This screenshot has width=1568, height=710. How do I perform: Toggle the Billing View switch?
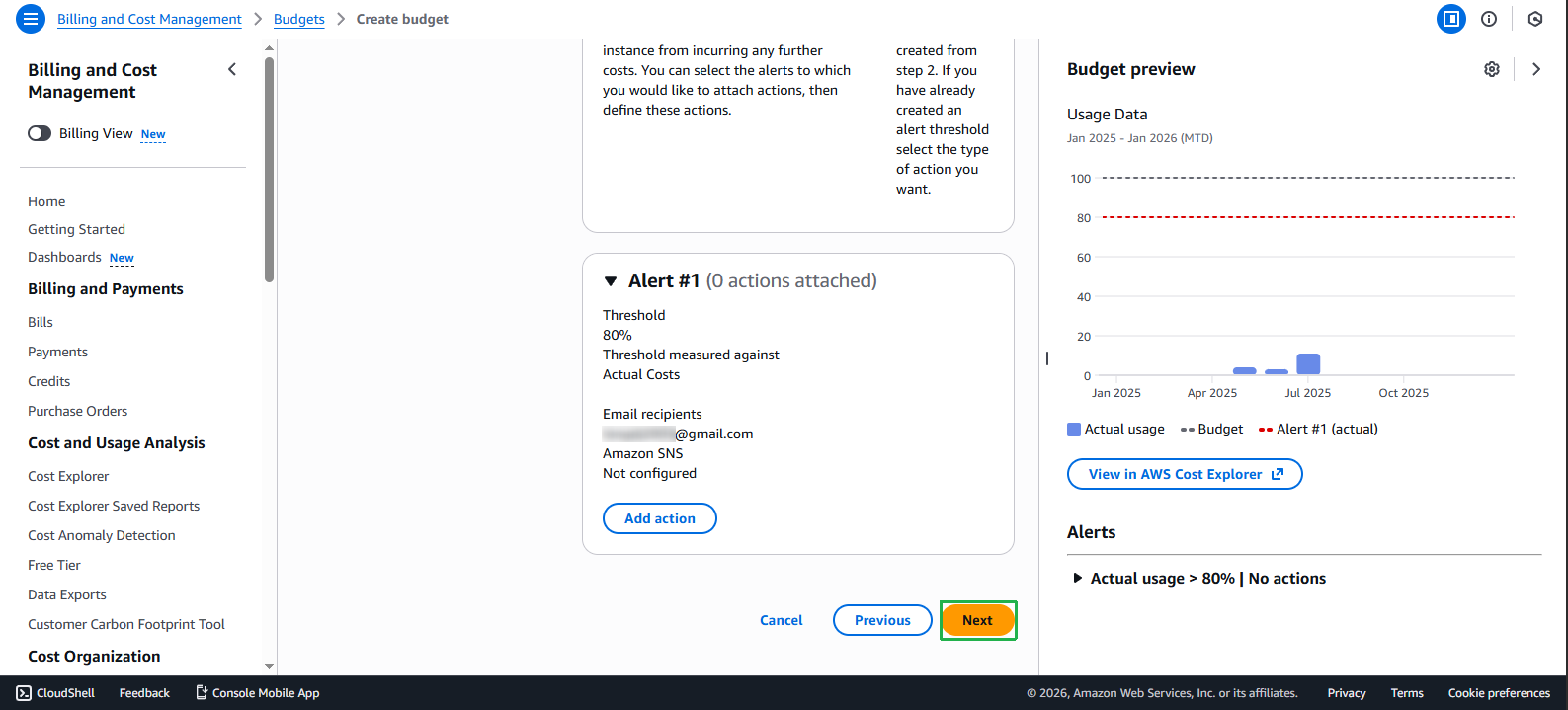(x=39, y=132)
